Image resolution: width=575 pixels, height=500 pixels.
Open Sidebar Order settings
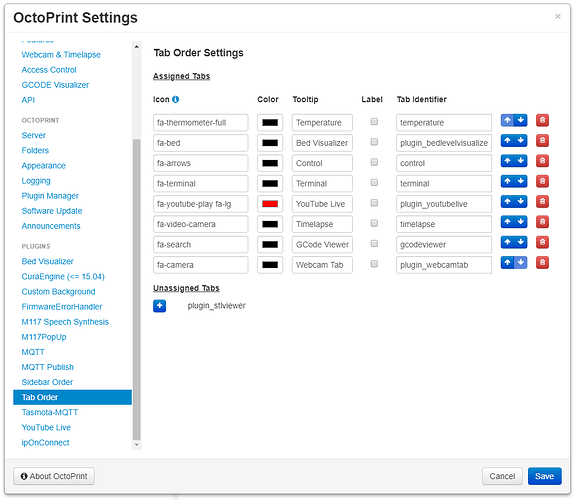coord(47,382)
